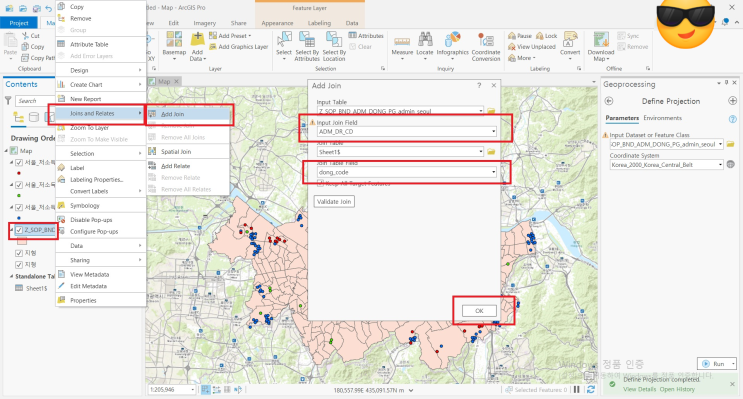Open Add Join help question mark

coord(479,85)
